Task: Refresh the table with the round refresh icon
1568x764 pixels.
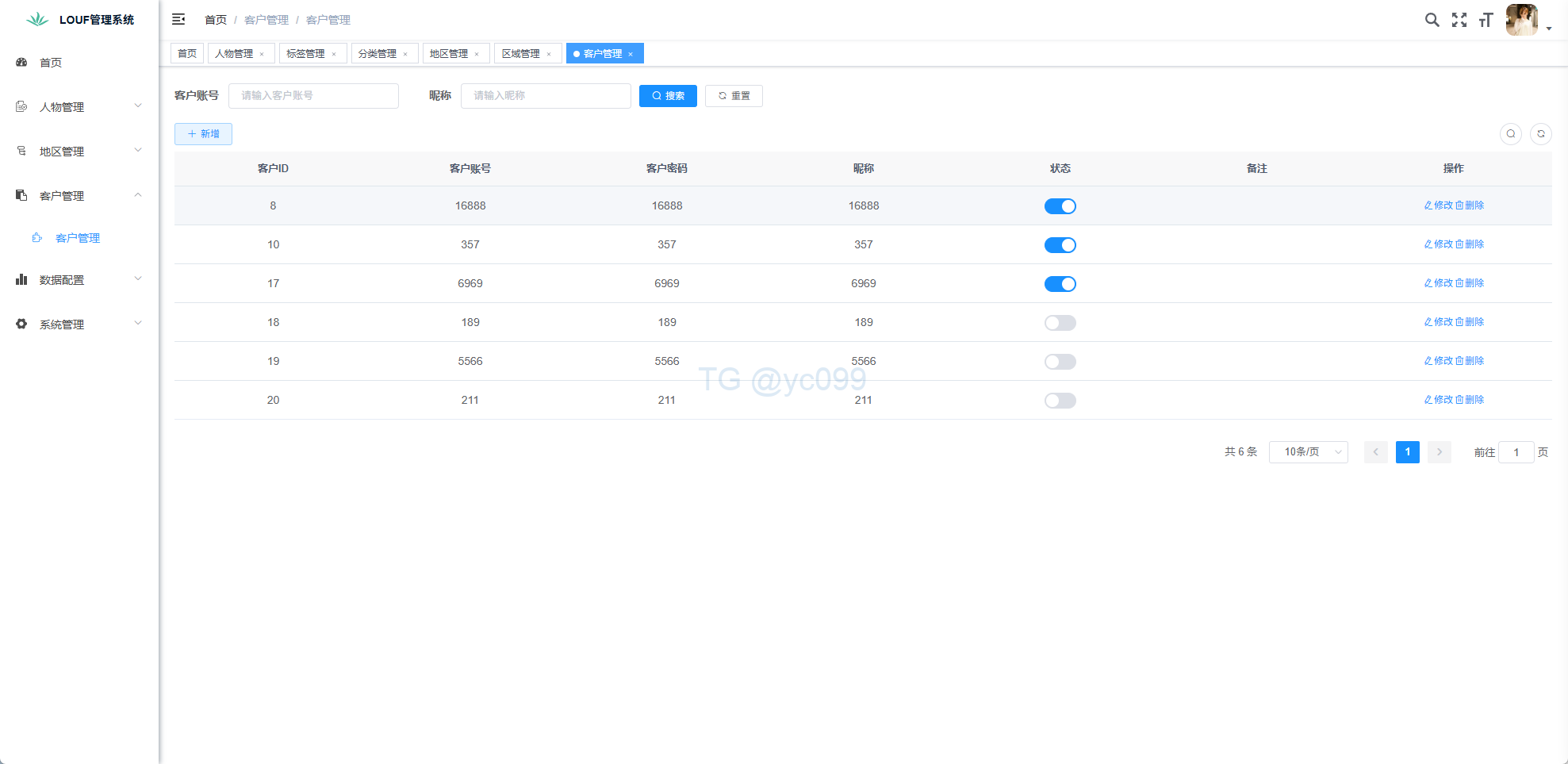Action: tap(1540, 134)
